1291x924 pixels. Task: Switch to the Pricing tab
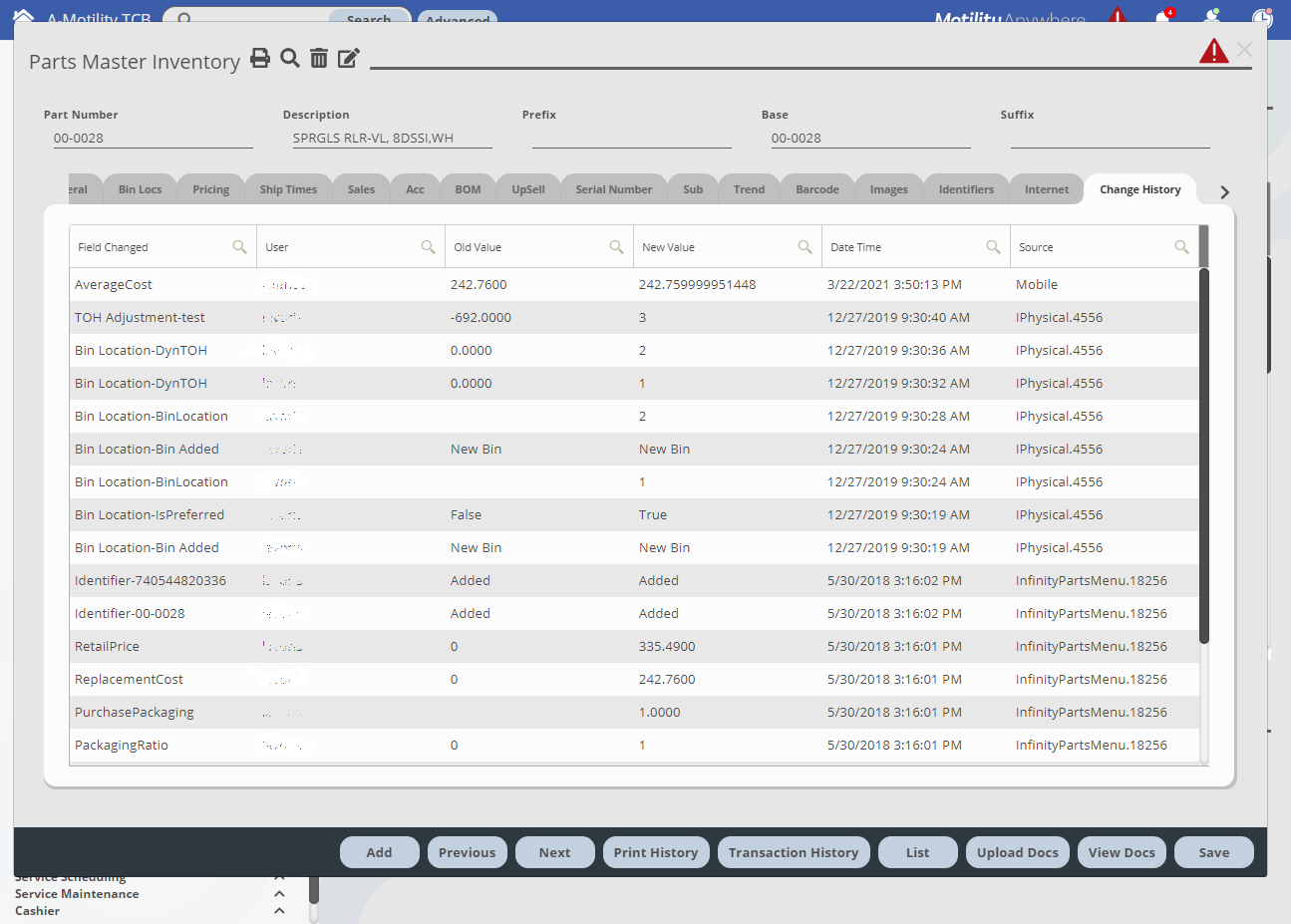[210, 188]
